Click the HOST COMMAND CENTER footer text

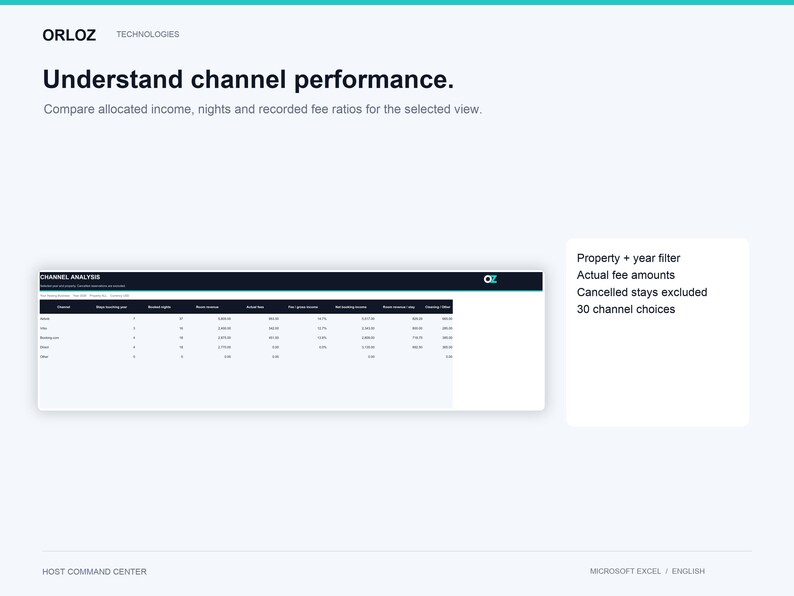tap(94, 572)
